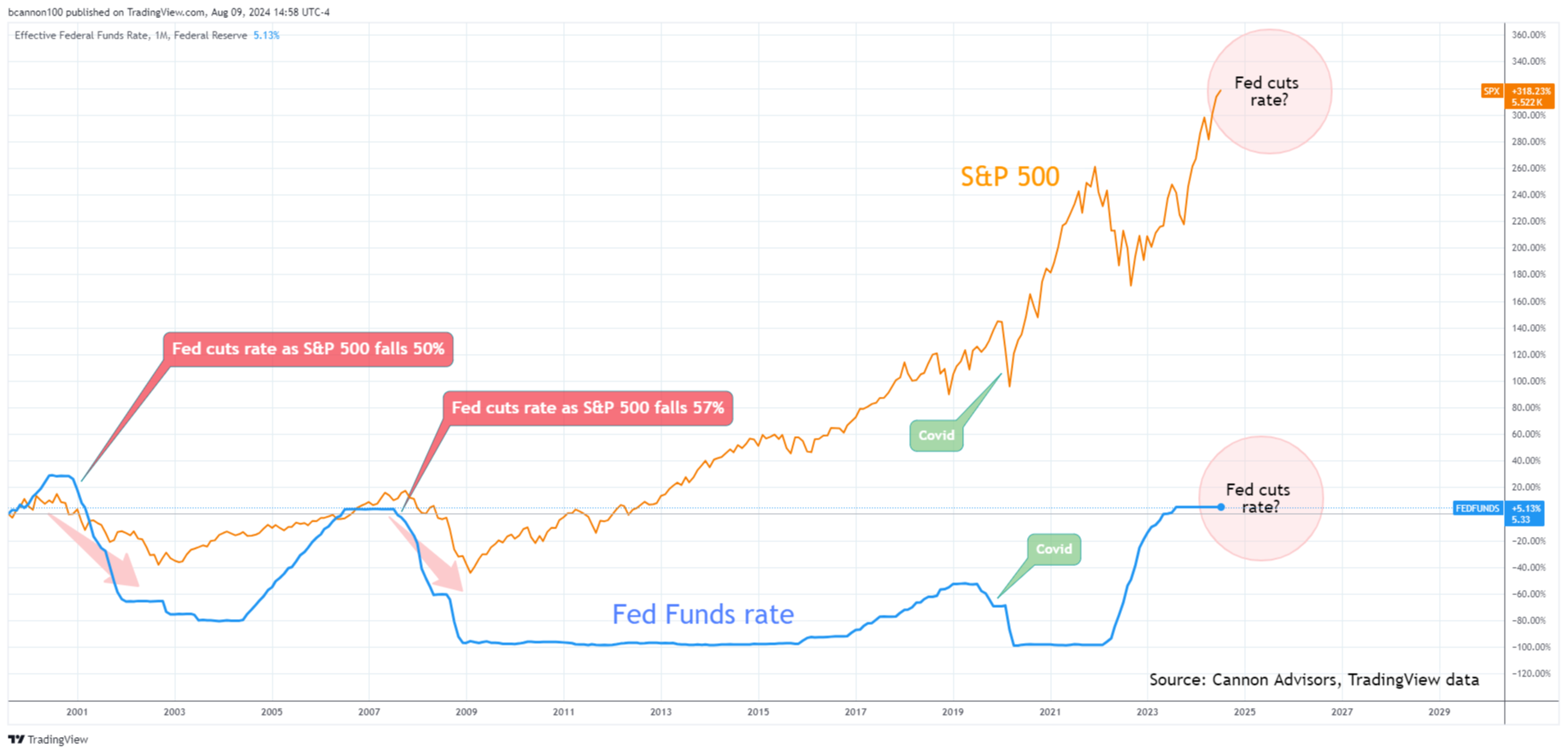
Task: Click the 200.00% level on price scale
Action: [x=1529, y=248]
